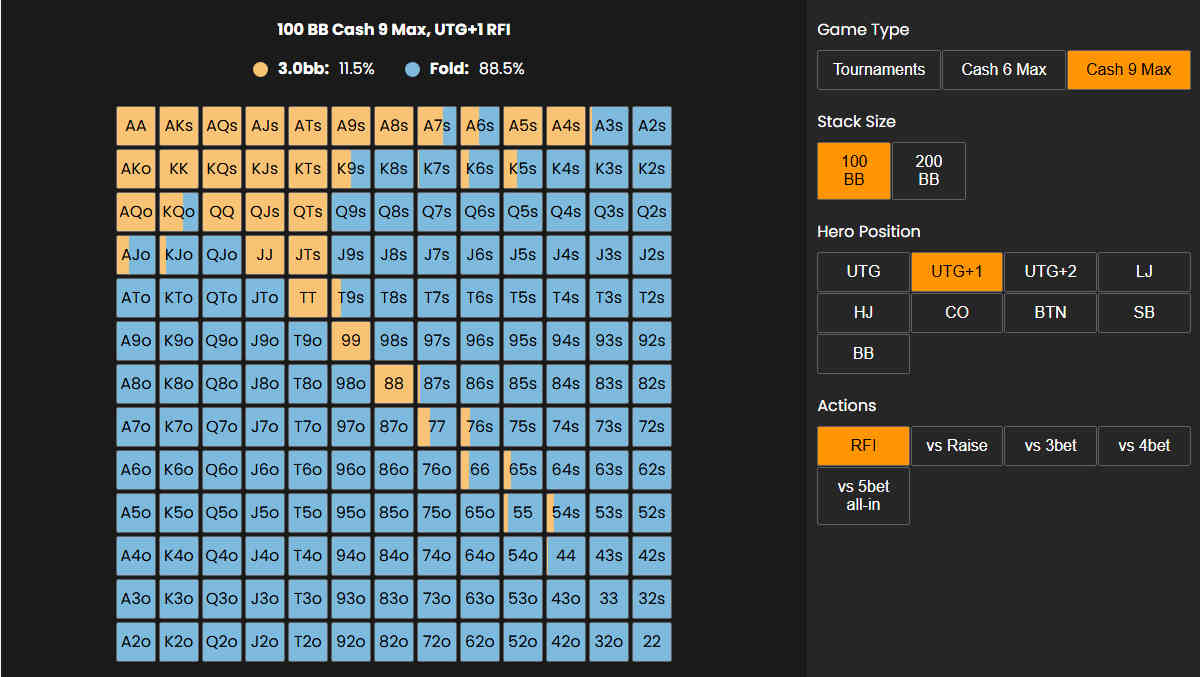Image resolution: width=1200 pixels, height=677 pixels.
Task: Choose the 200 BB stack size
Action: coord(928,170)
